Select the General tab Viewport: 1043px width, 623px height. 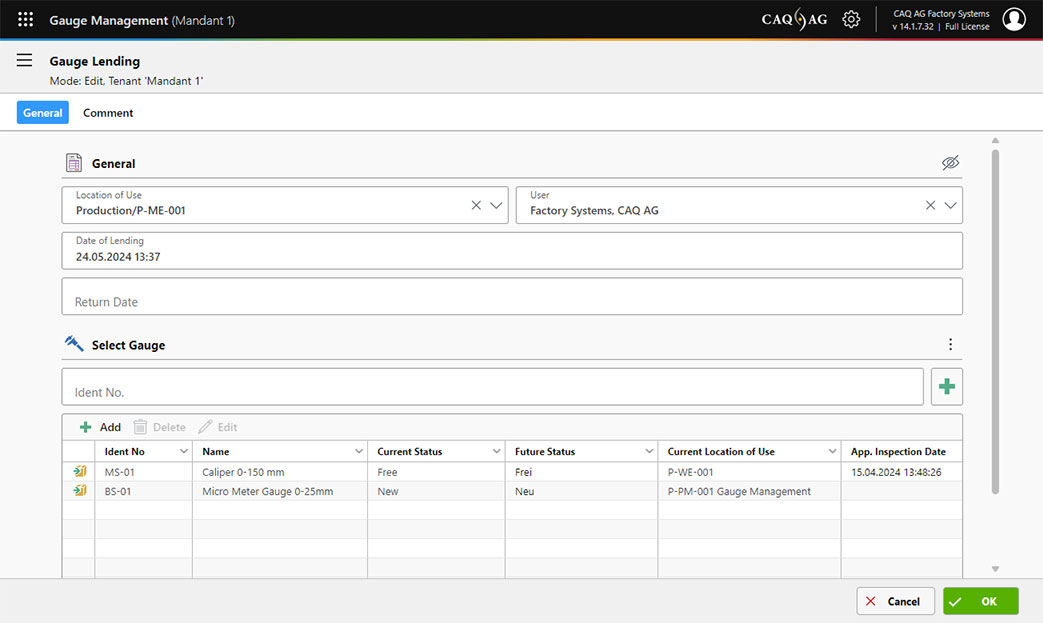[x=43, y=113]
